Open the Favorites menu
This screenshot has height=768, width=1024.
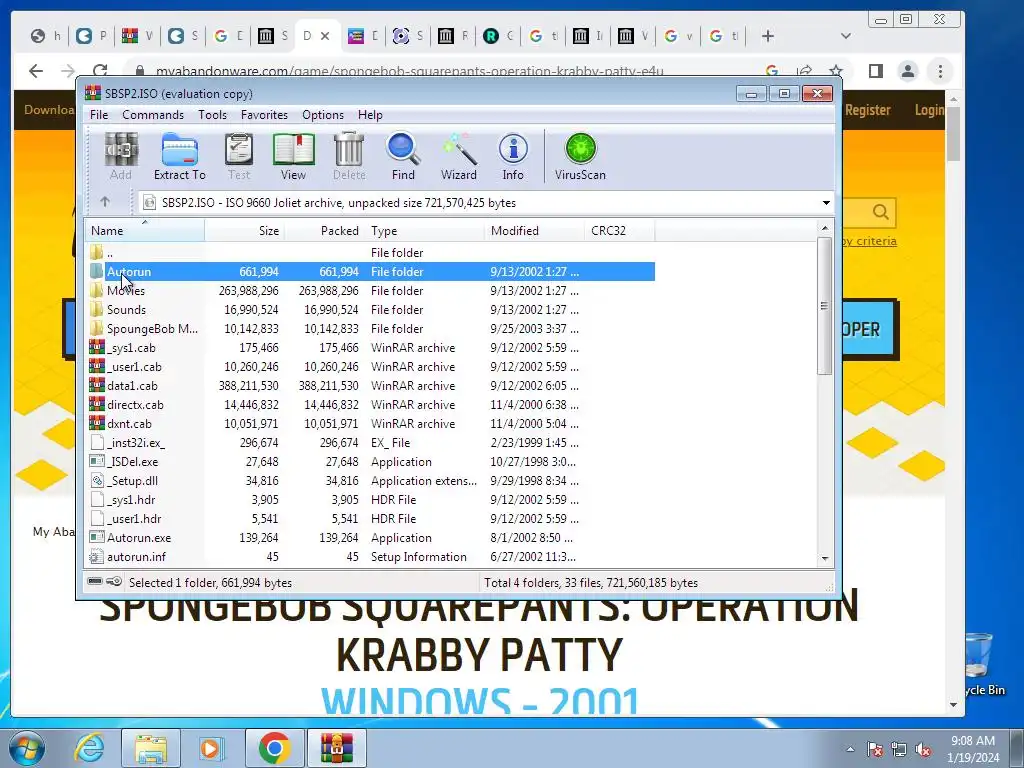tap(264, 115)
